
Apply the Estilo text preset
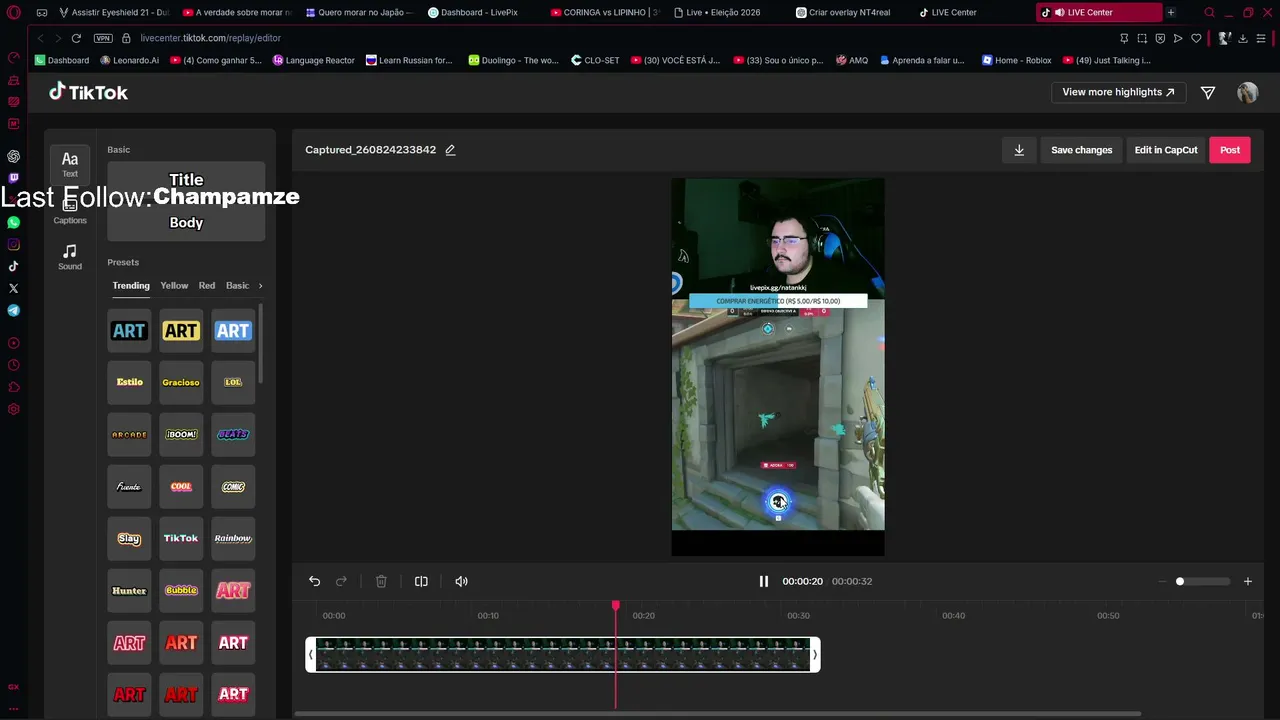coord(129,382)
